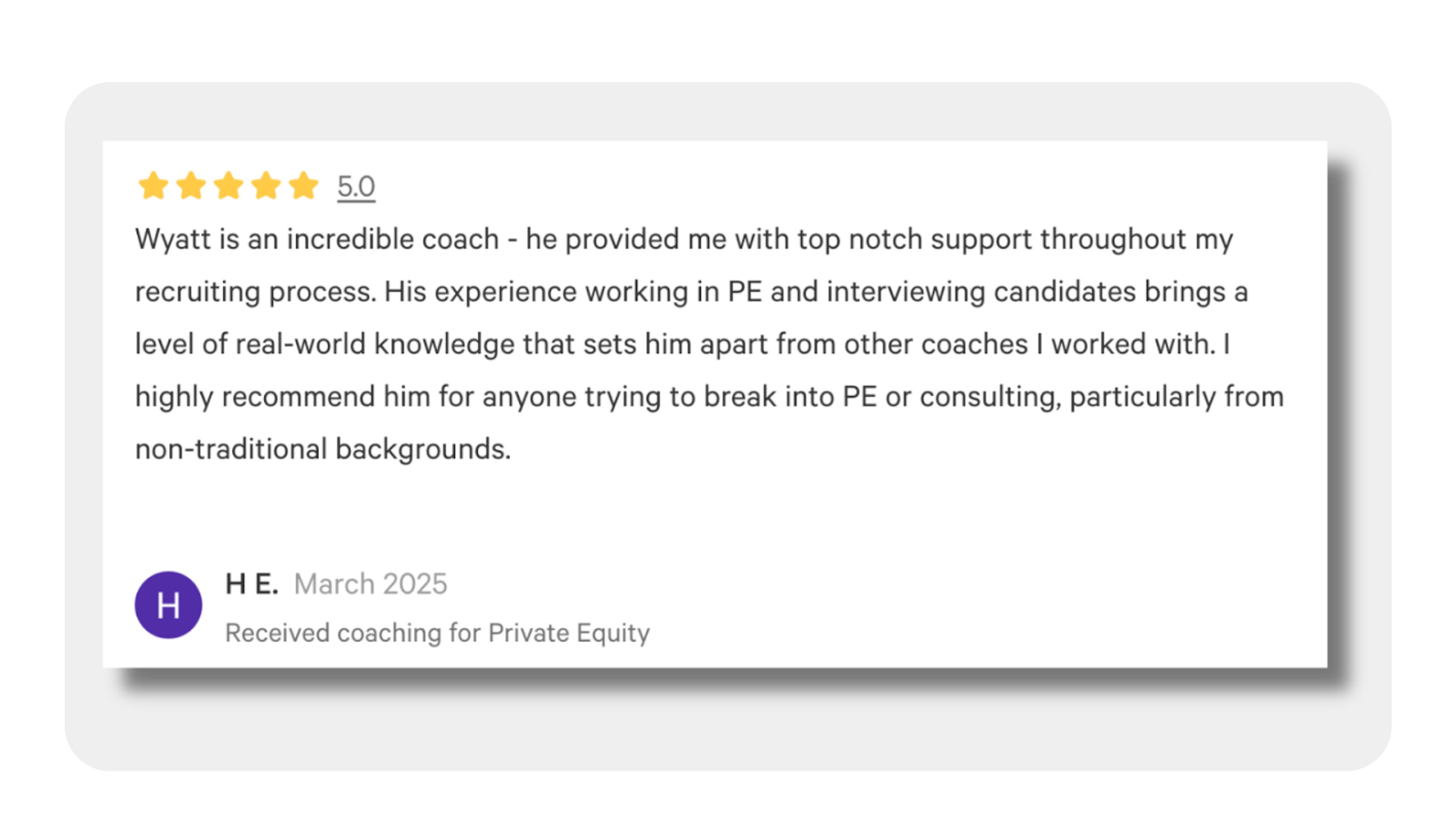This screenshot has width=1456, height=819.
Task: Click the line starting 'highly recommend him'
Action: 709,397
